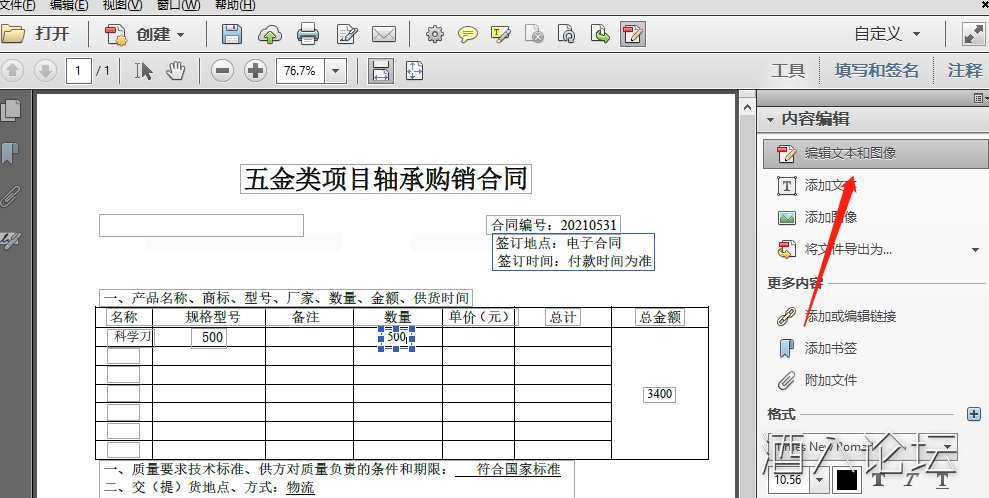
Task: Open the 注释 comments tab
Action: (x=965, y=70)
